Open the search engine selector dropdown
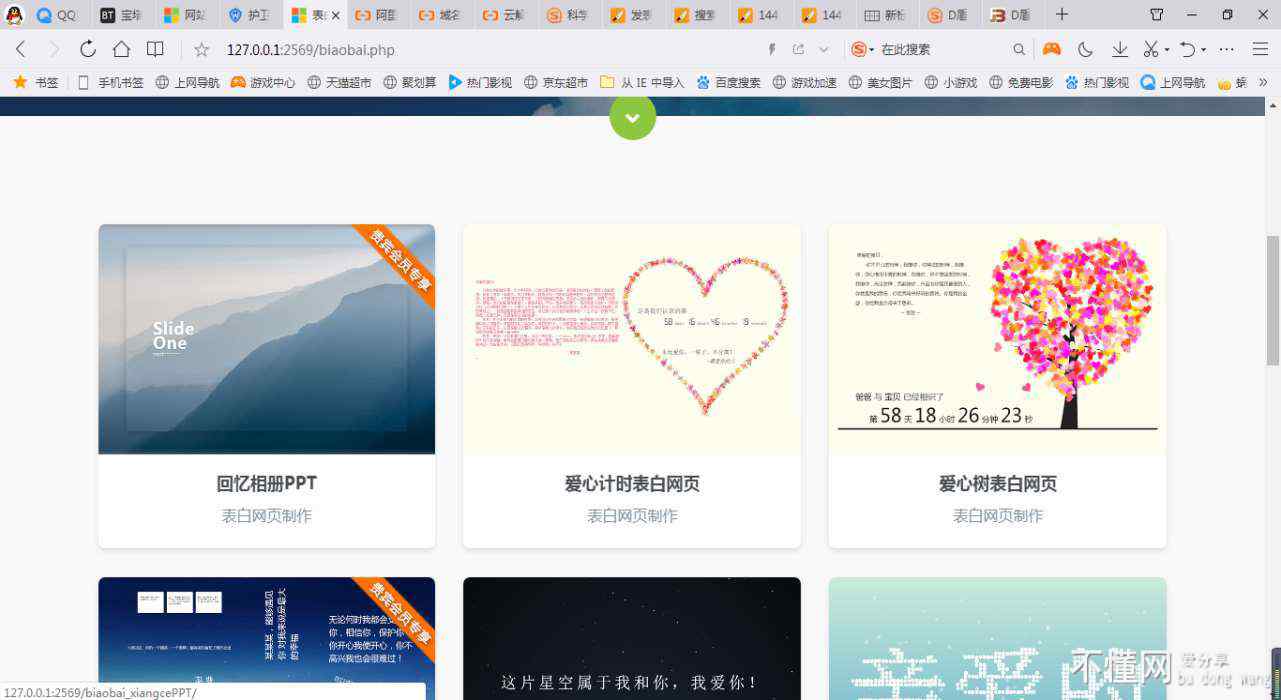Image resolution: width=1281 pixels, height=700 pixels. 872,50
